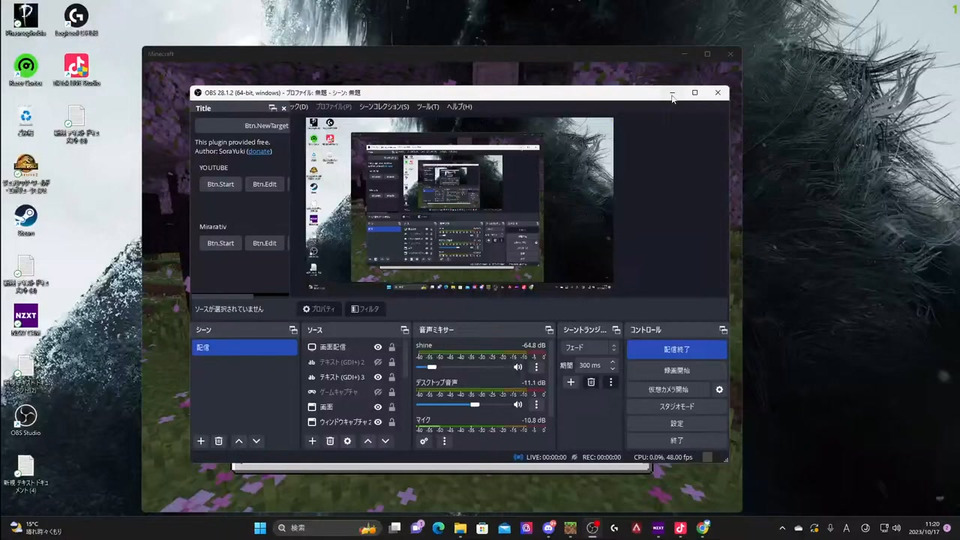This screenshot has width=960, height=540.
Task: Open the shine channel's three-dot menu
Action: 536,367
